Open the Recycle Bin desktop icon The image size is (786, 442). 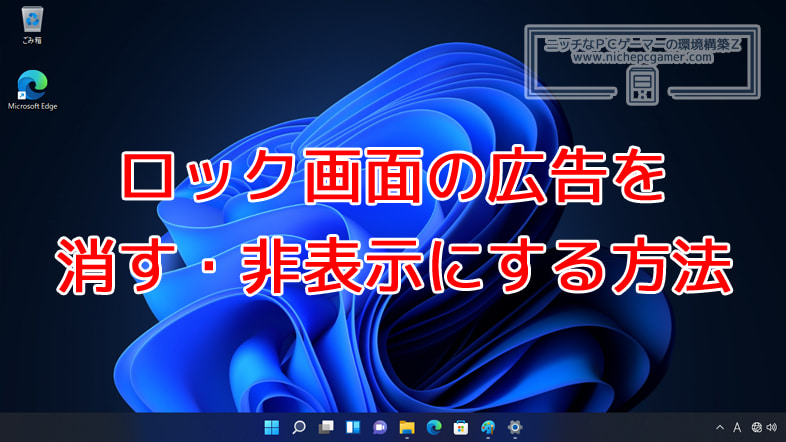click(32, 25)
